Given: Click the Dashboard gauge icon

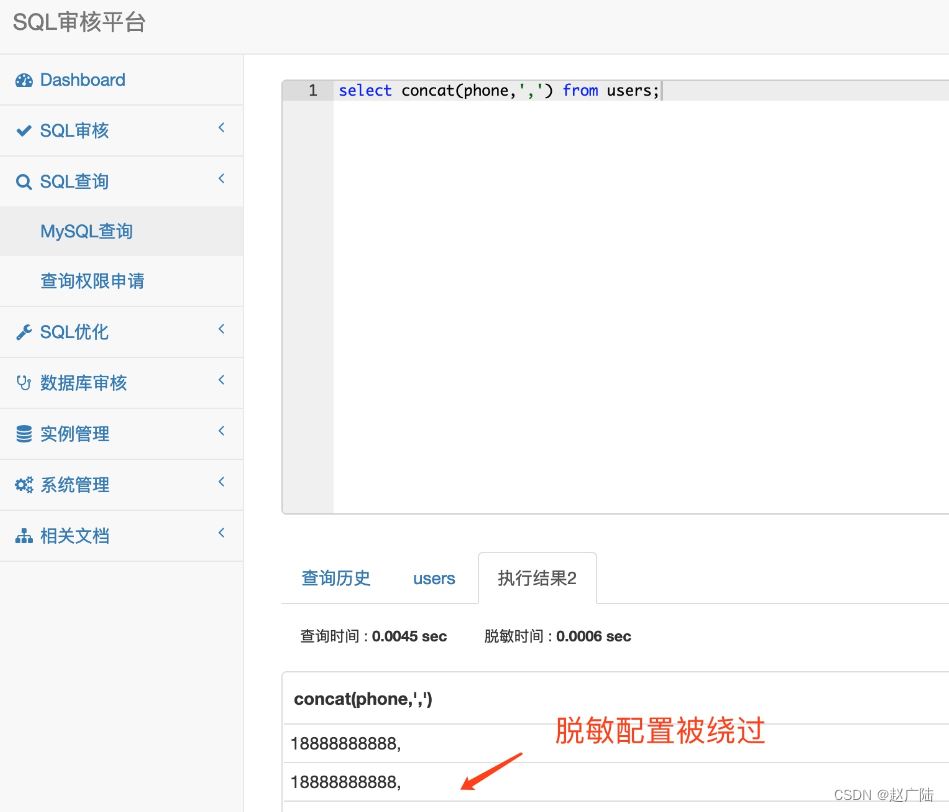Looking at the screenshot, I should coord(24,80).
